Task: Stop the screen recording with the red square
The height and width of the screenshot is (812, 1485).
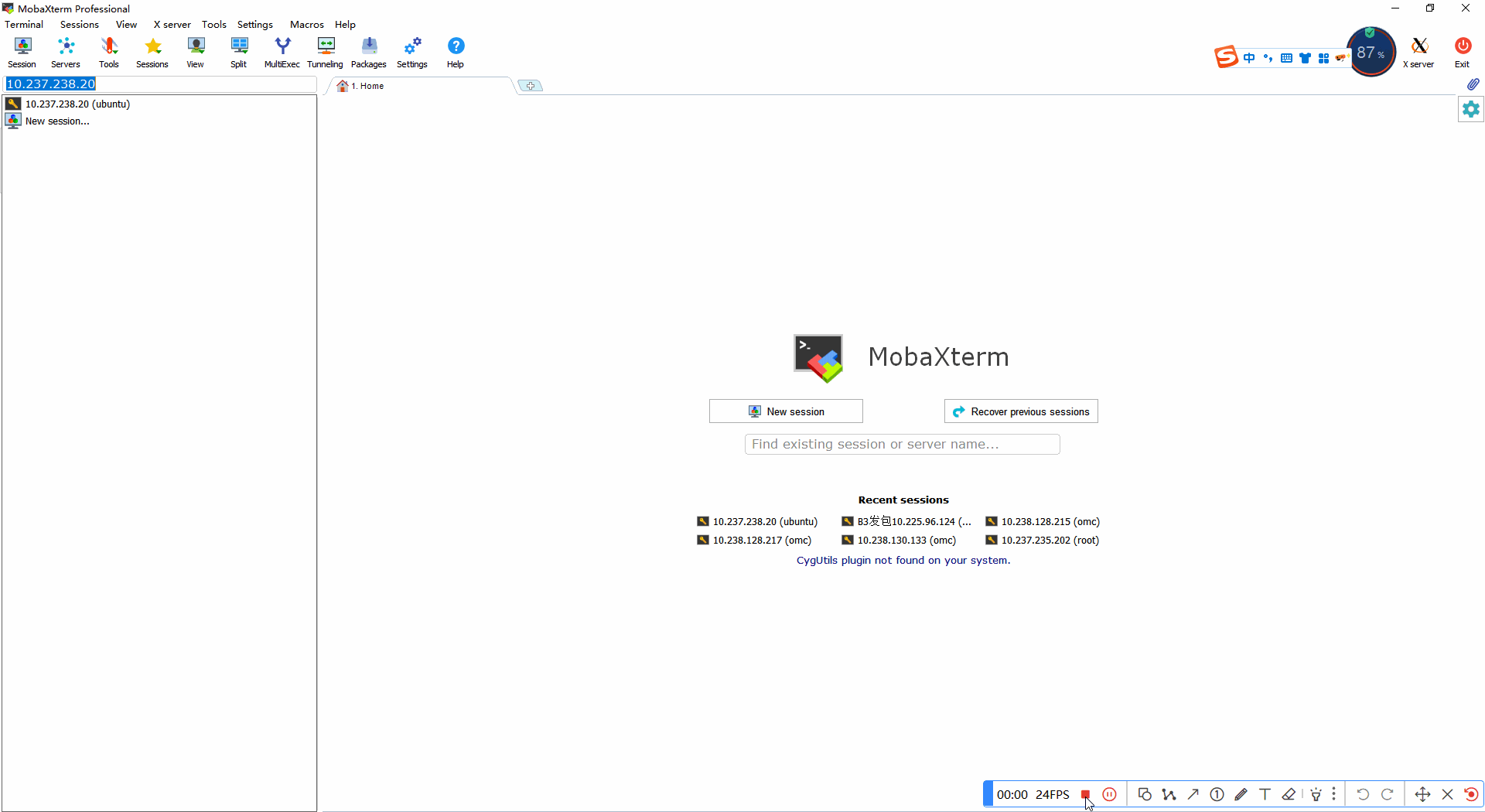Action: pos(1086,794)
